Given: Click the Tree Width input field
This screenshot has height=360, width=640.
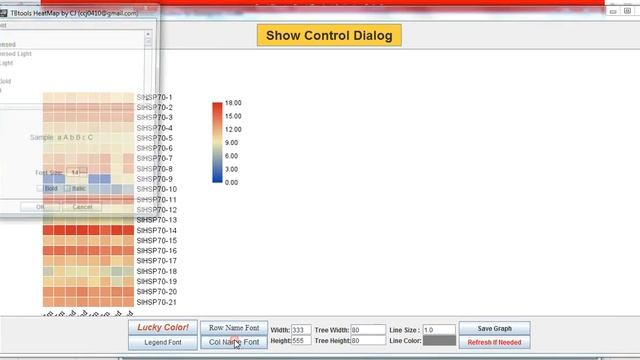Looking at the screenshot, I should (x=368, y=330).
